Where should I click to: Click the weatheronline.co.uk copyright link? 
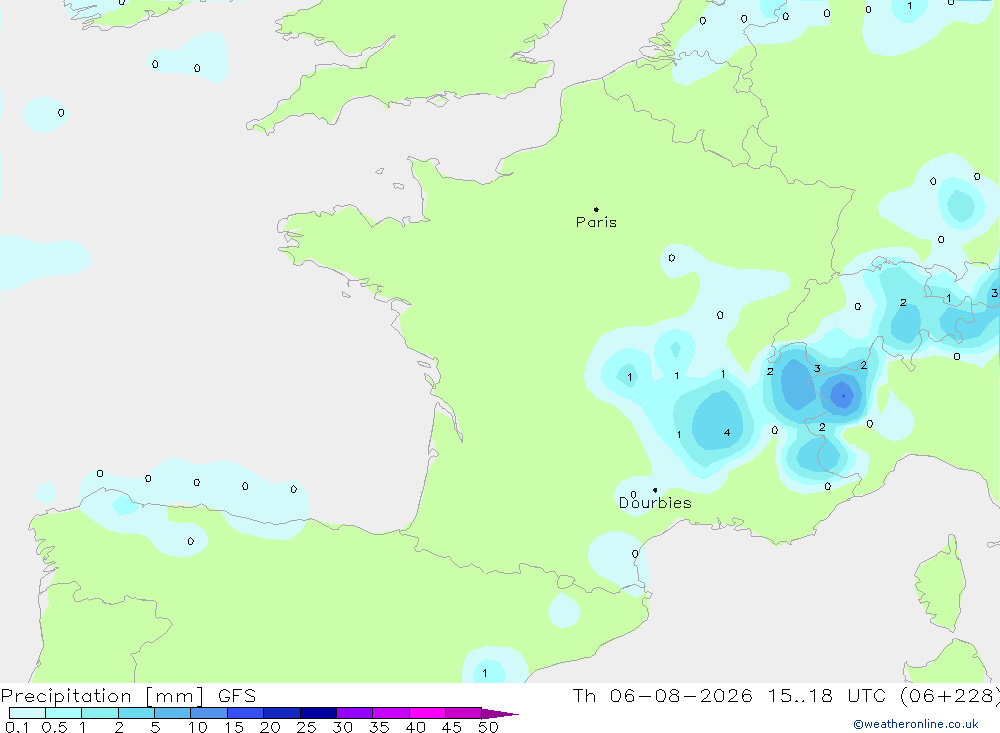pyautogui.click(x=916, y=724)
